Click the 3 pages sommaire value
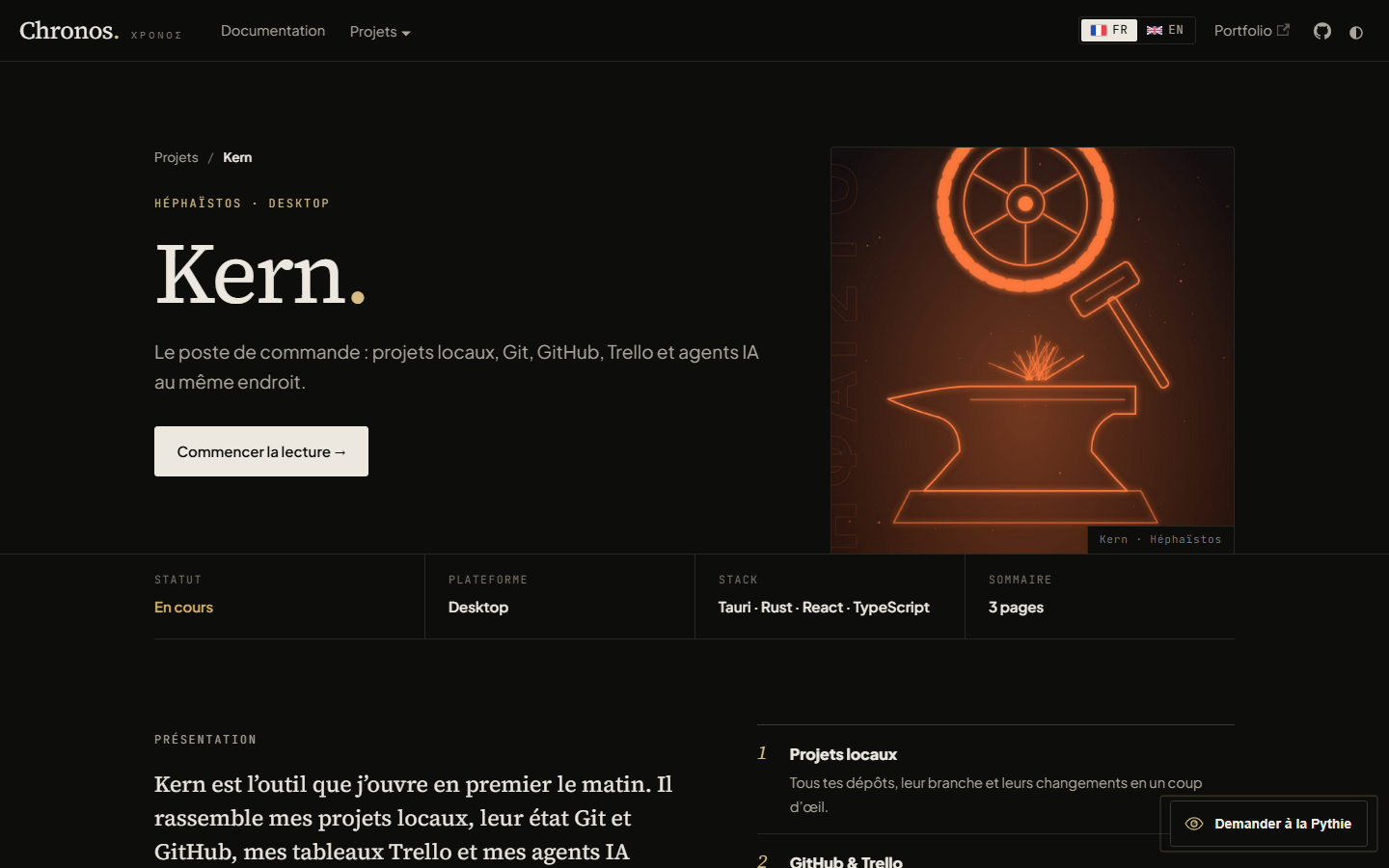Viewport: 1389px width, 868px height. pyautogui.click(x=1016, y=608)
